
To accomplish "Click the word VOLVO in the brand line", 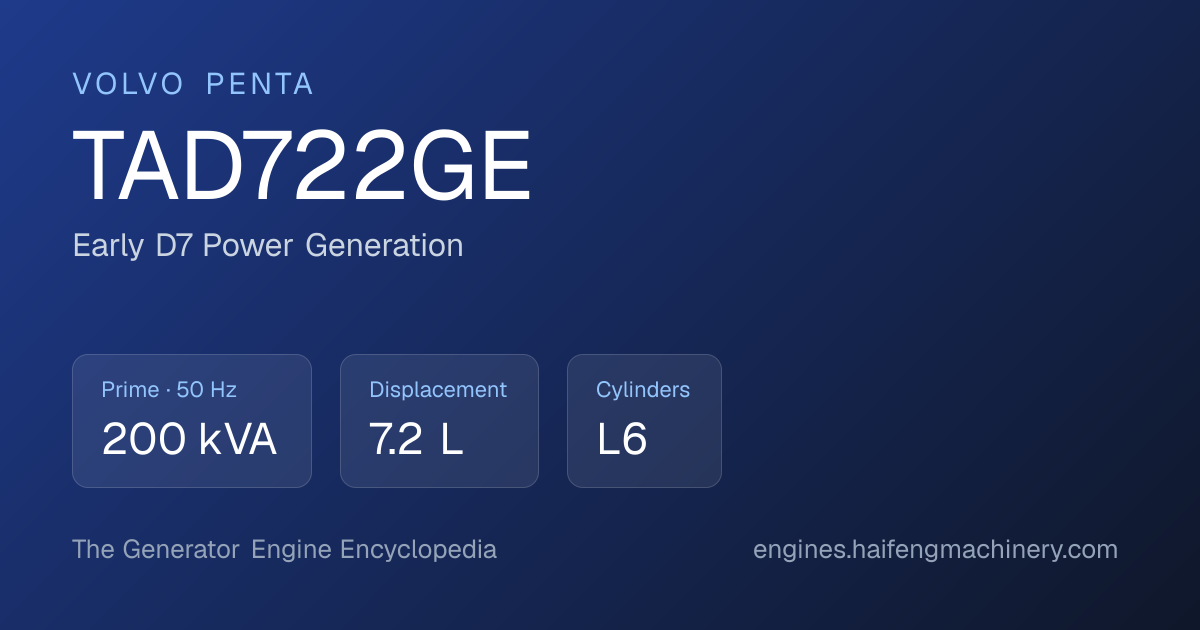I will (x=128, y=85).
